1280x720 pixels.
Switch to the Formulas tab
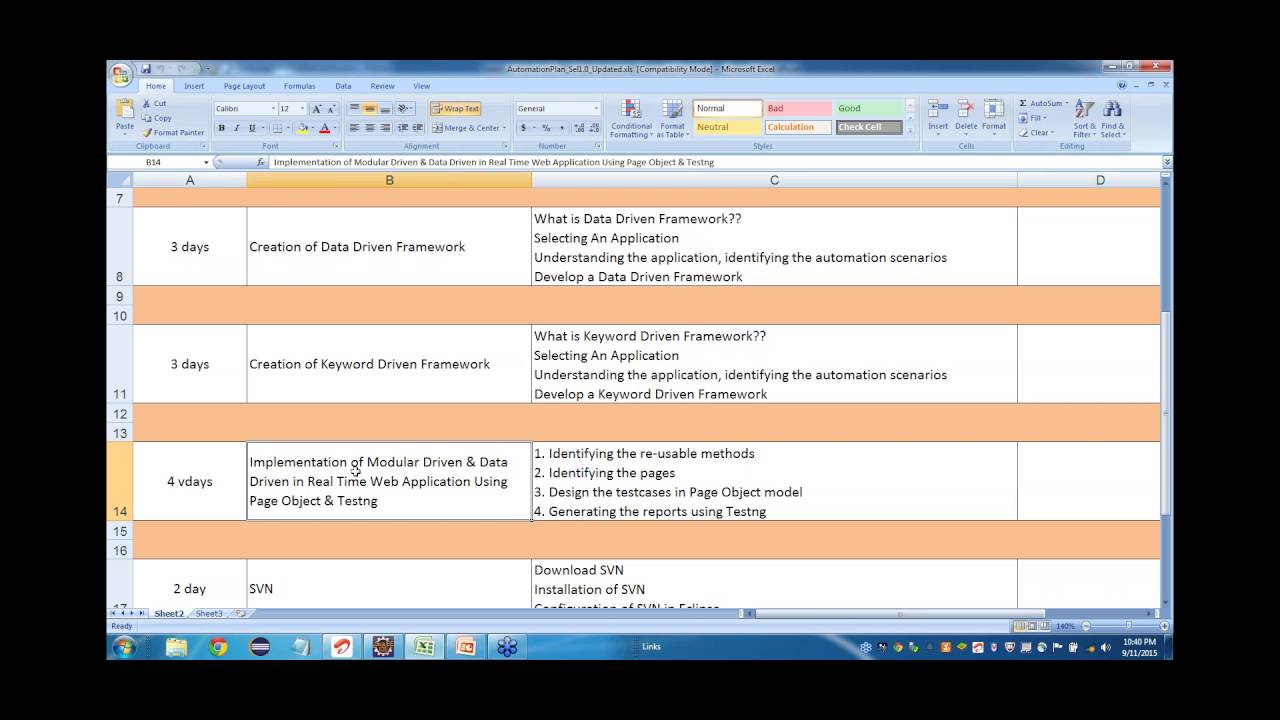click(299, 86)
